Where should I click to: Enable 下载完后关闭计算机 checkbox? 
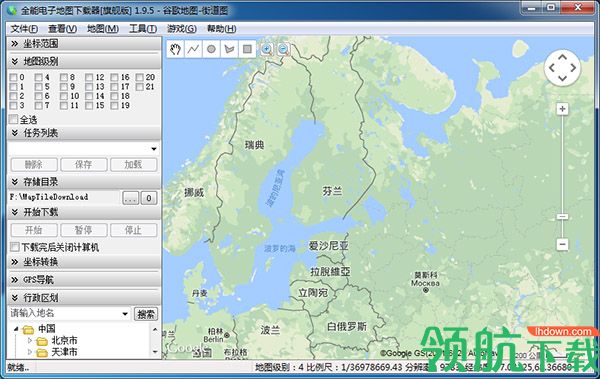(x=15, y=247)
